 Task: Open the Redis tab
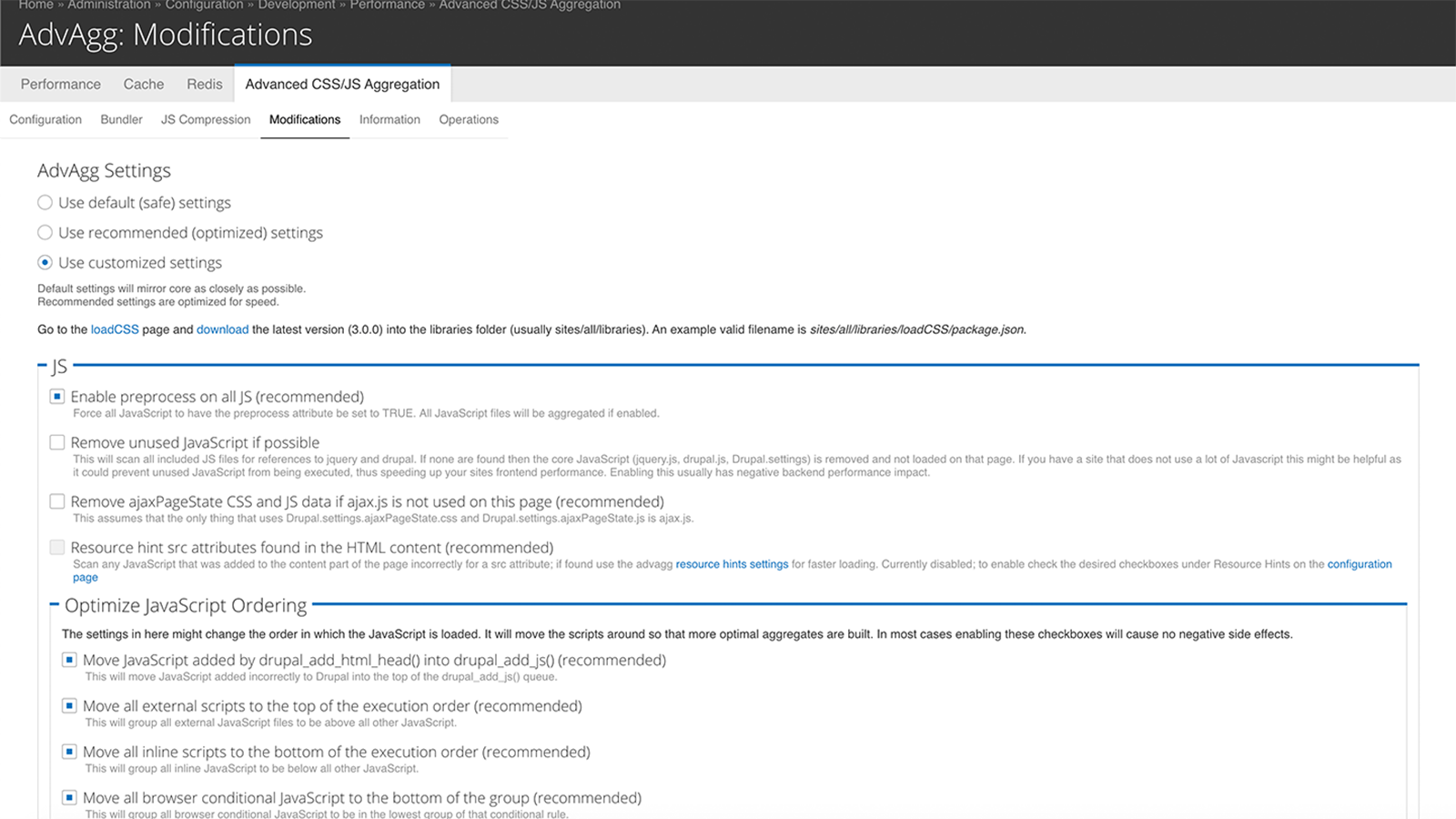(205, 84)
